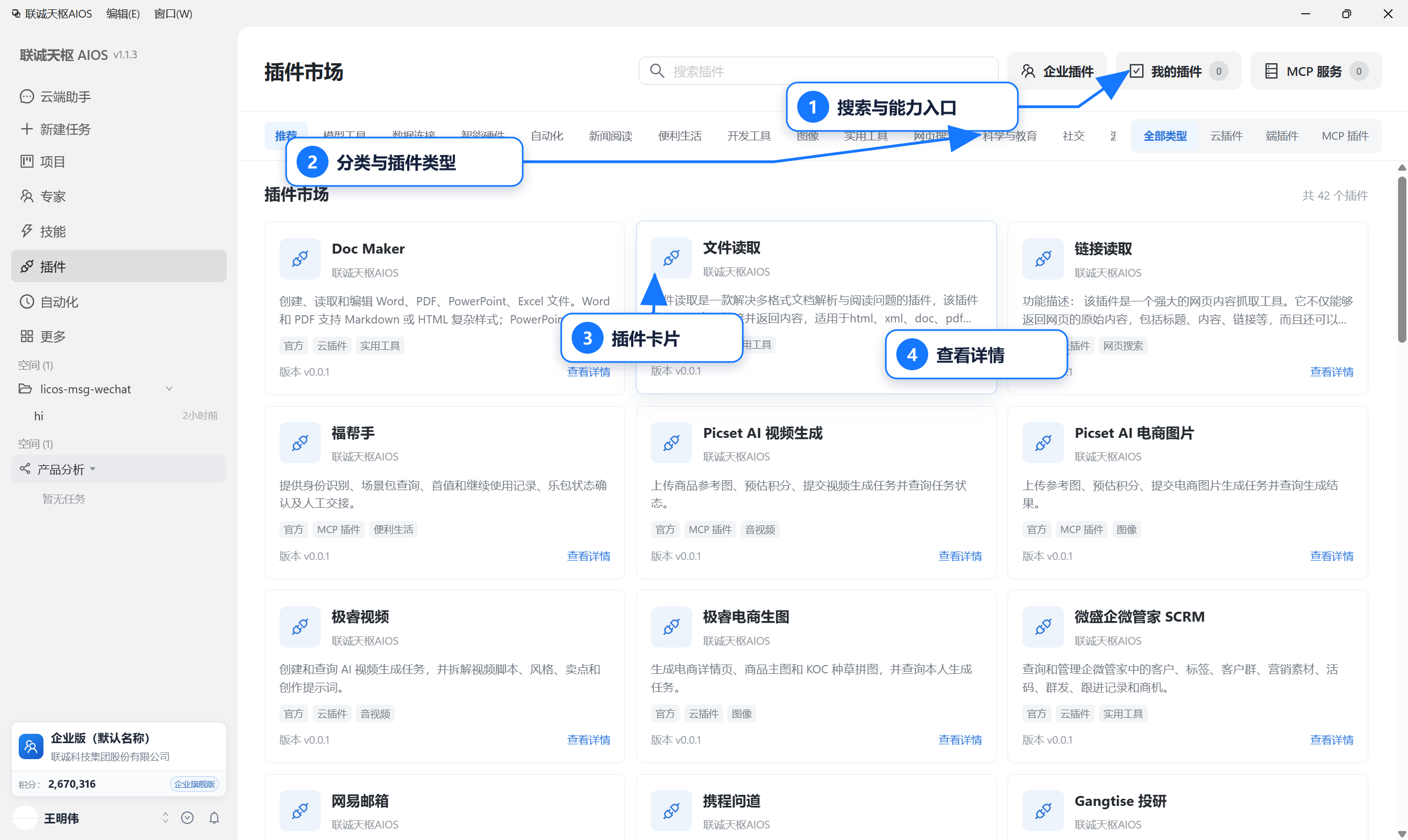Click the Doc Maker plugin icon
This screenshot has width=1408, height=840.
click(x=300, y=259)
